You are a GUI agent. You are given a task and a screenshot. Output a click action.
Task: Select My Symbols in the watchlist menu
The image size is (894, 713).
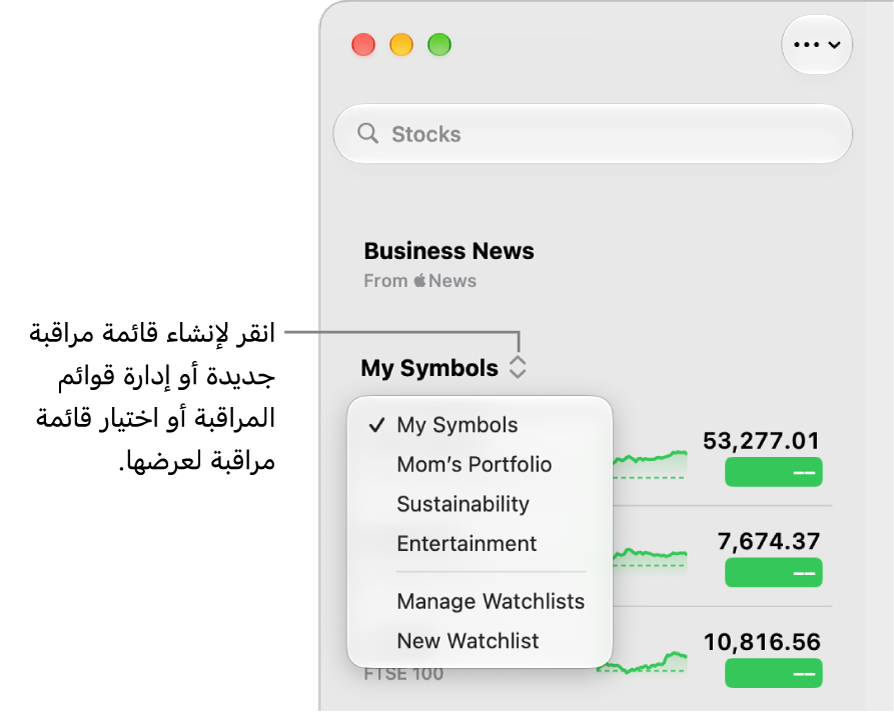(457, 425)
